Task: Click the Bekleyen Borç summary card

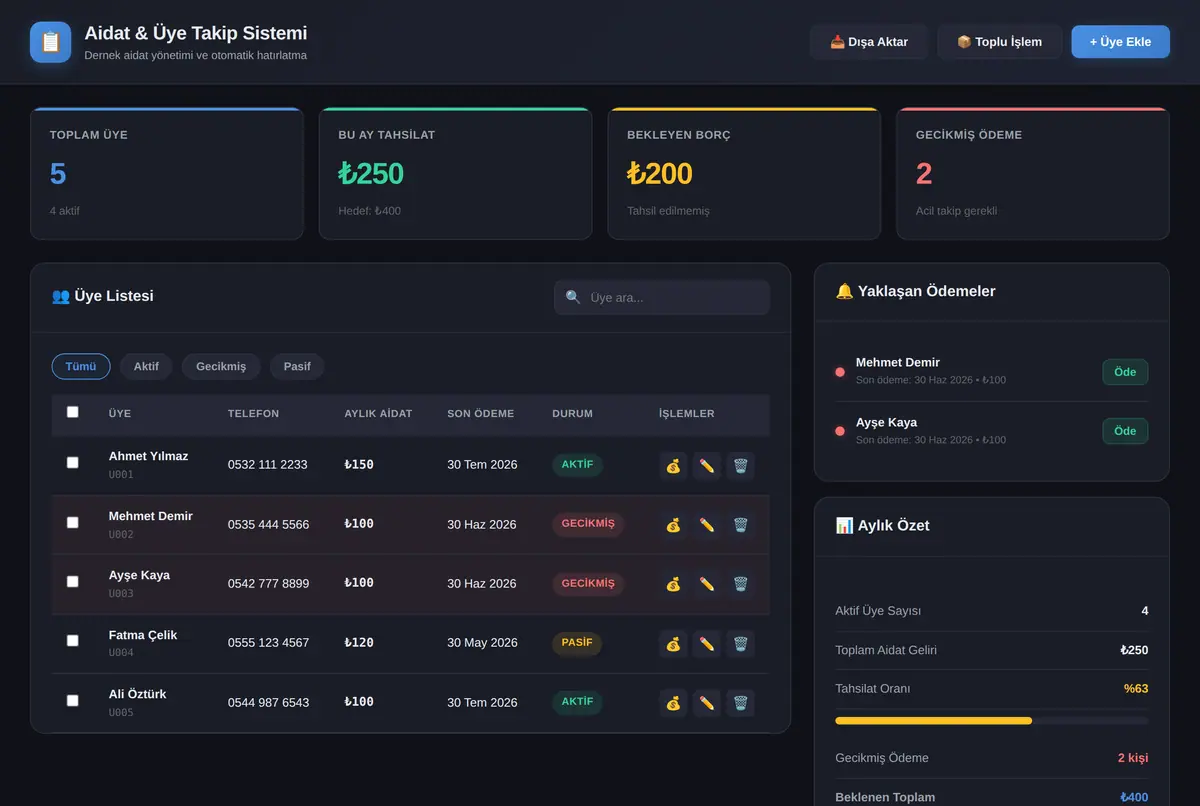Action: click(x=744, y=174)
